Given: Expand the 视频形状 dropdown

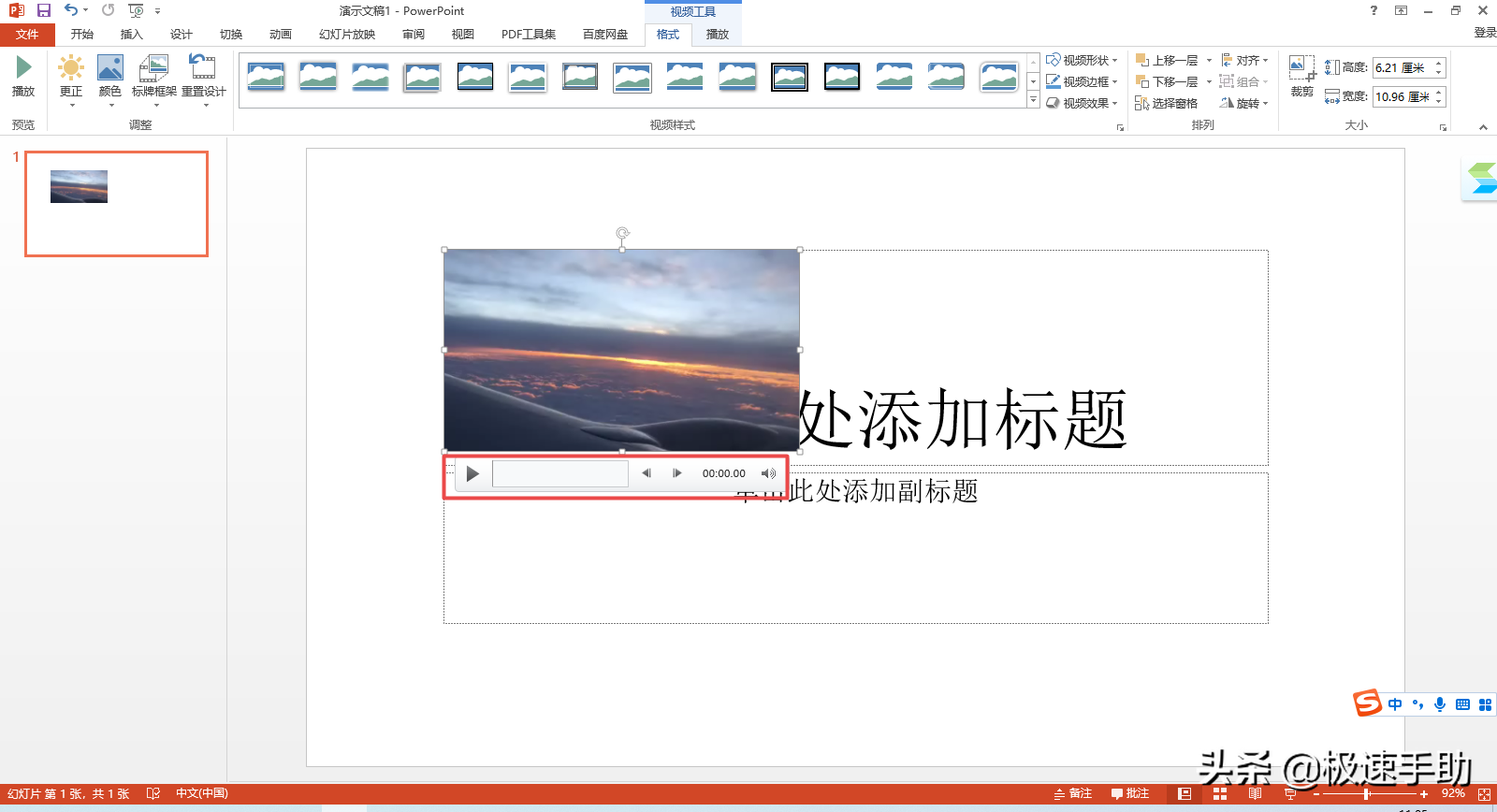Looking at the screenshot, I should point(1082,60).
